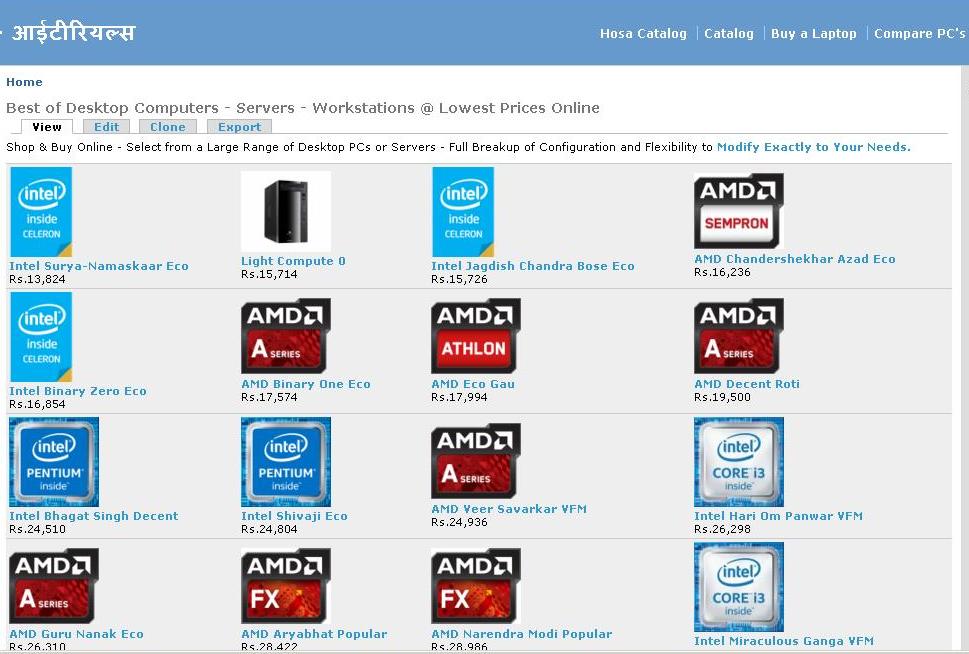Viewport: 969px width, 654px height.
Task: Click the price Rs.17,994
Action: click(x=459, y=397)
